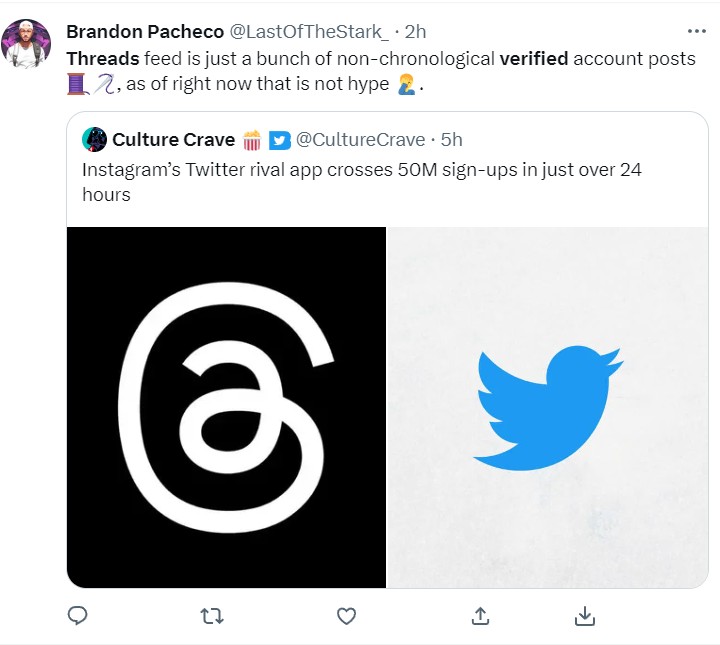Image resolution: width=720 pixels, height=645 pixels.
Task: Go to the @CultureCrave handle
Action: click(361, 139)
